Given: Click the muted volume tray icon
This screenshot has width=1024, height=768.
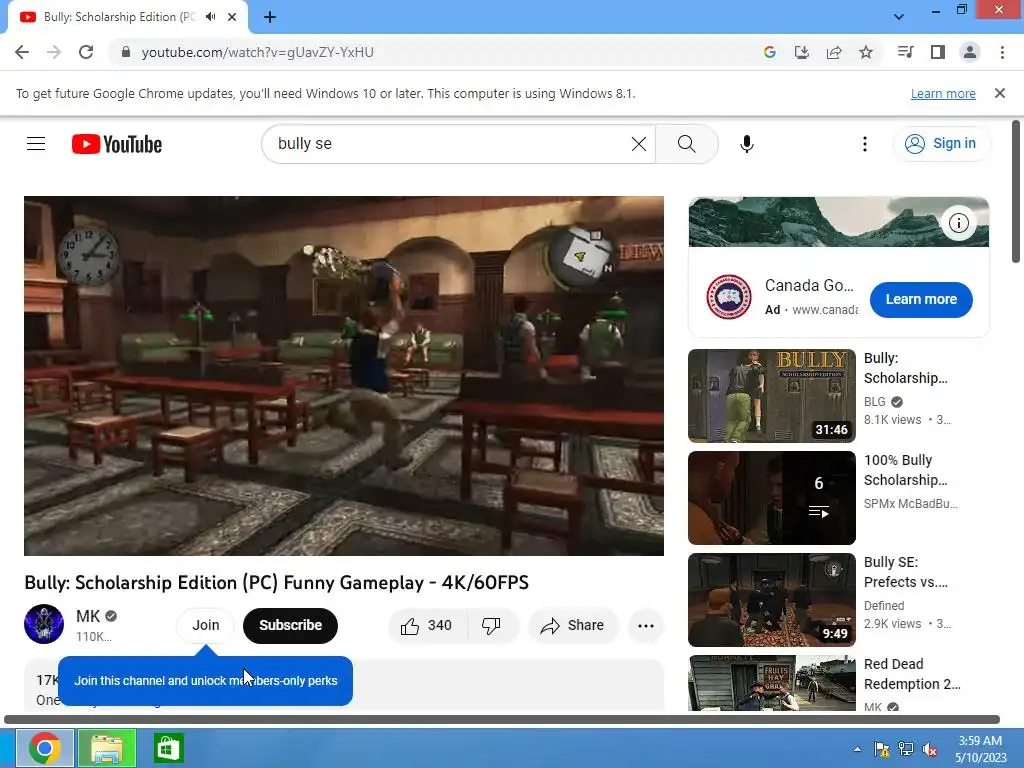Looking at the screenshot, I should [930, 749].
